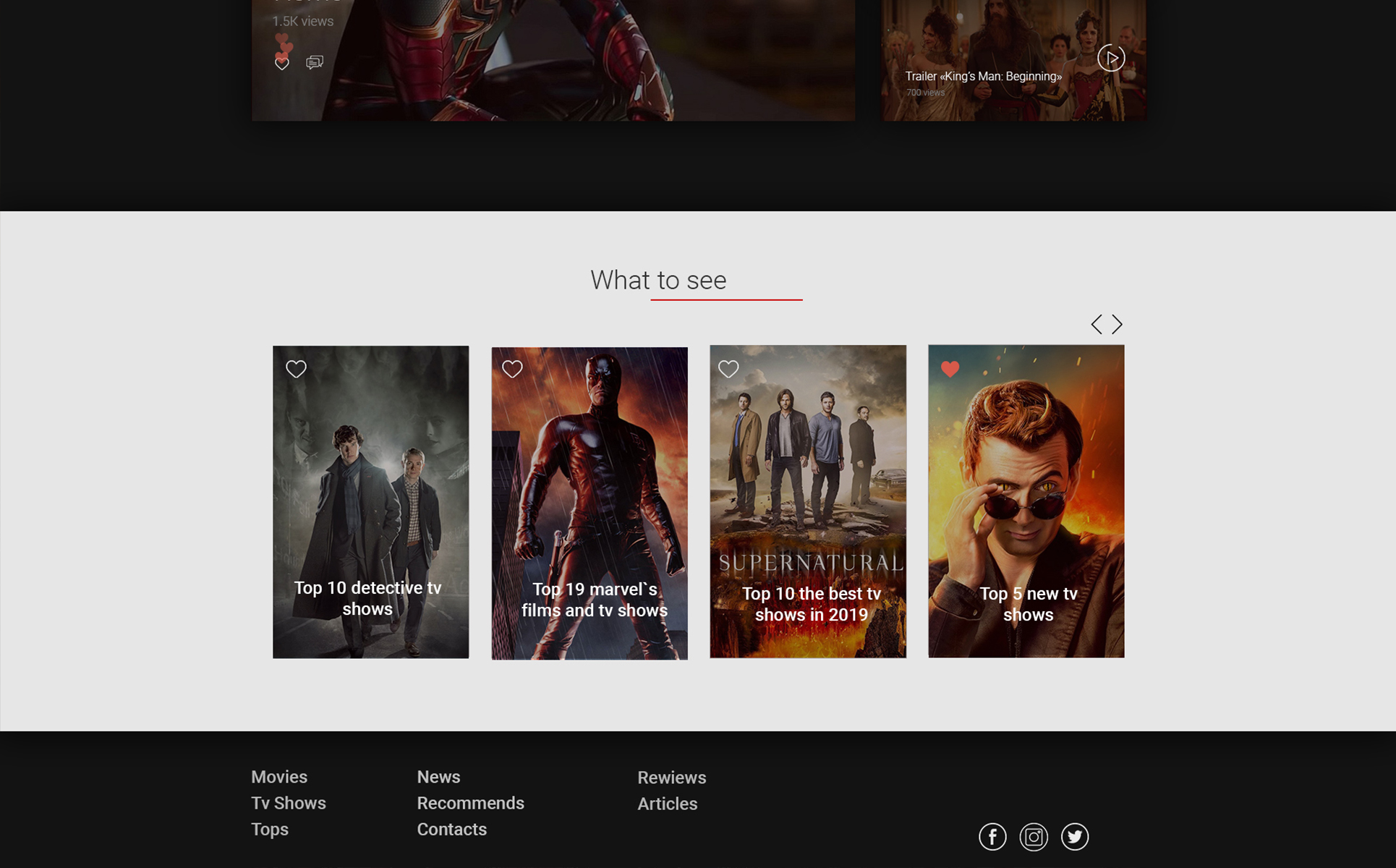Open comments on the featured article

tap(314, 63)
